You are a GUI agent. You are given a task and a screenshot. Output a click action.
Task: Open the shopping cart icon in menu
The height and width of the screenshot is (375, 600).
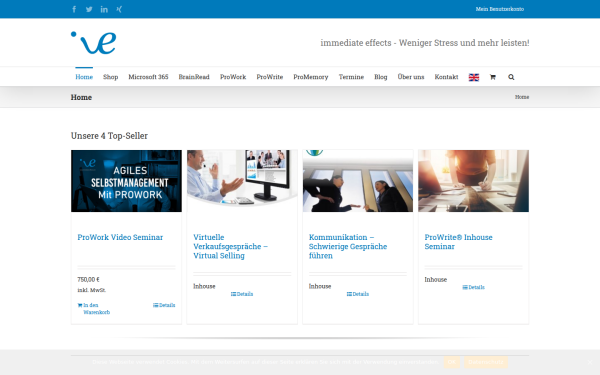tap(492, 77)
